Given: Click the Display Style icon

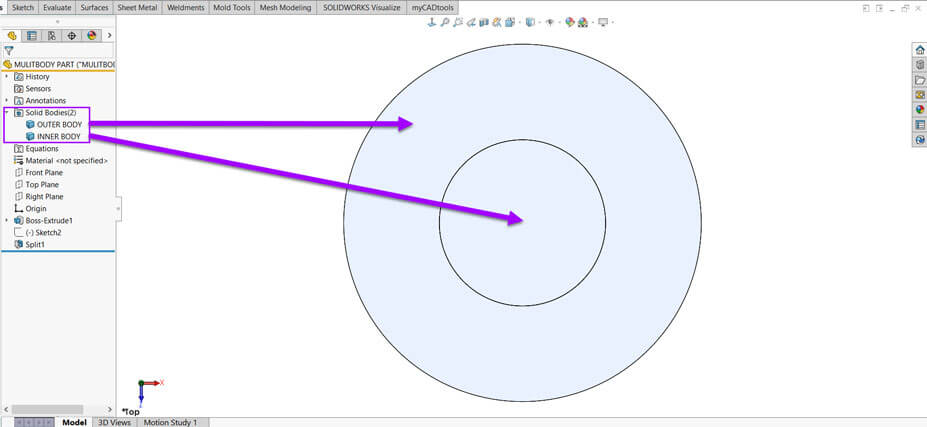Looking at the screenshot, I should click(530, 22).
